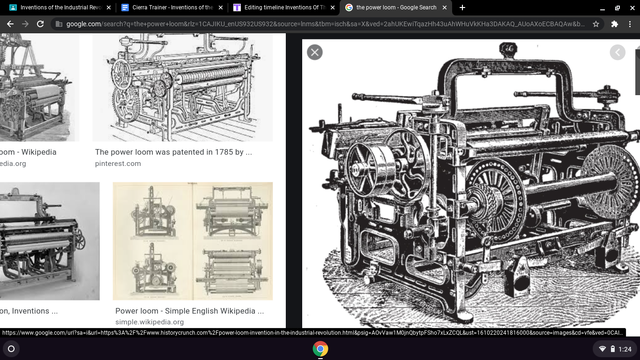The width and height of the screenshot is (640, 360).
Task: Bookmark this page with the star icon
Action: 596,24
